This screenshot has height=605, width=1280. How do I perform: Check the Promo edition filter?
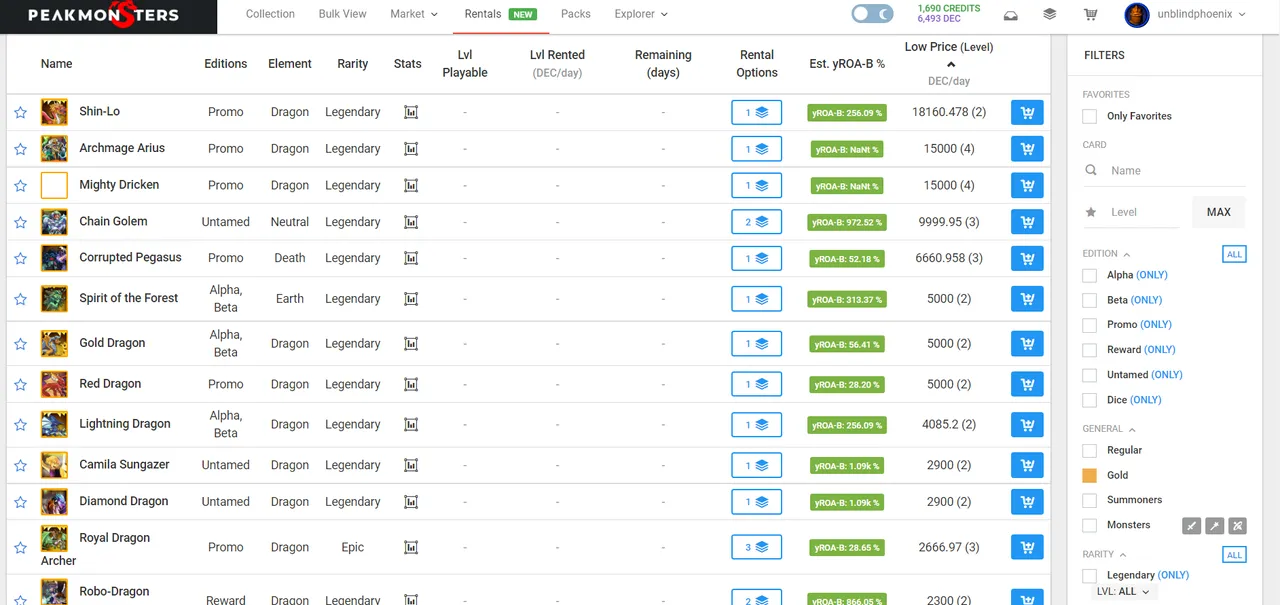click(1090, 325)
